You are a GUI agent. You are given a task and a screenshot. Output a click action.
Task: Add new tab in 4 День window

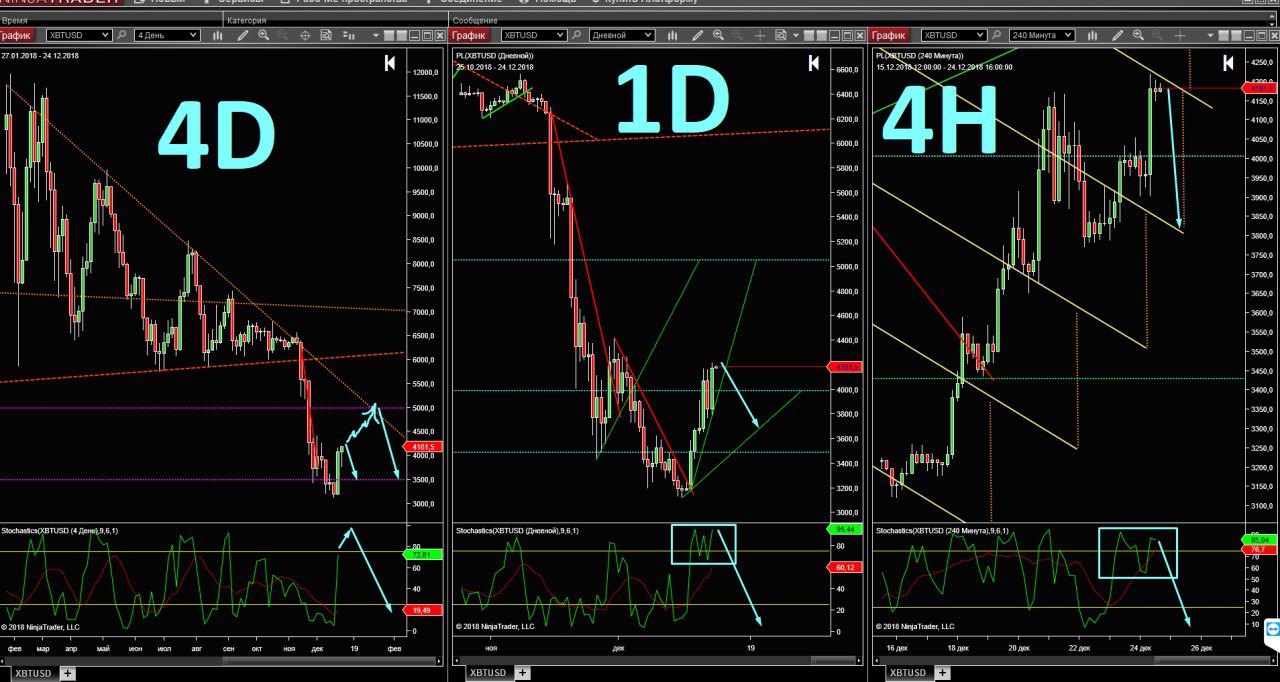pos(68,673)
